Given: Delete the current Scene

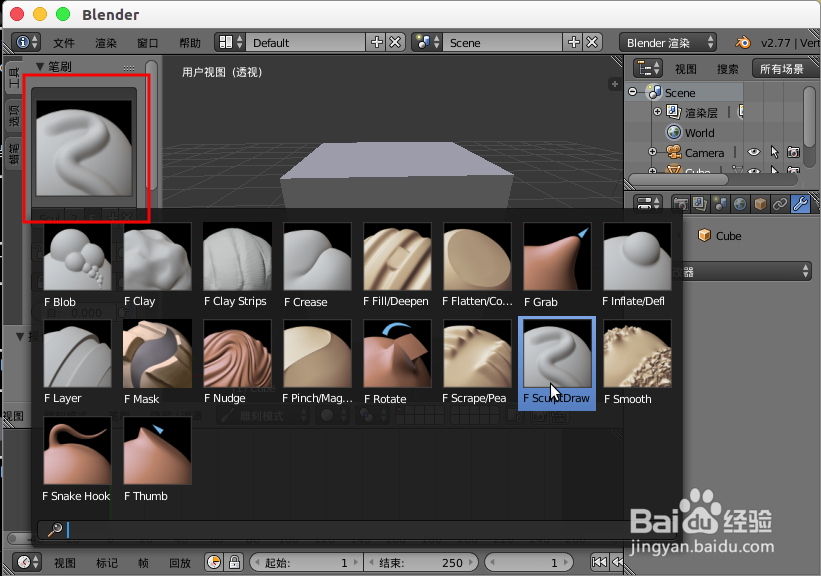Looking at the screenshot, I should click(x=592, y=42).
